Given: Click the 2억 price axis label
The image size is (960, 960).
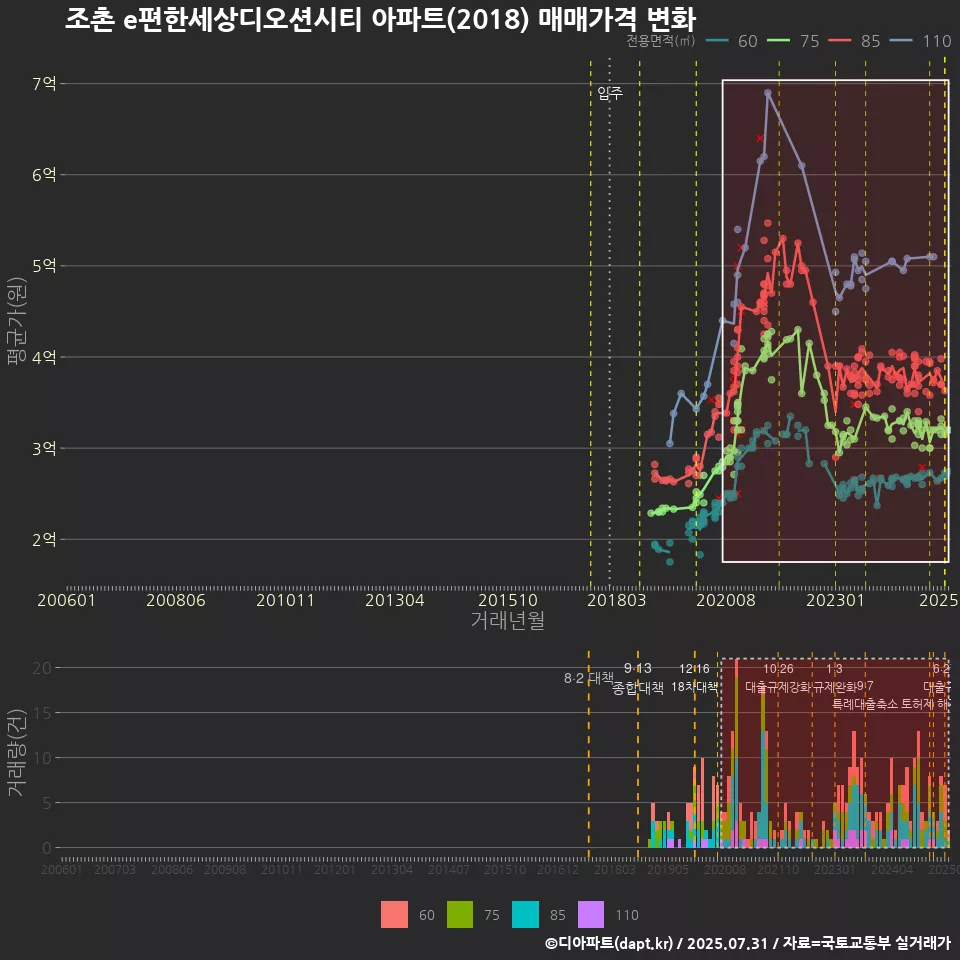Looking at the screenshot, I should (44, 539).
